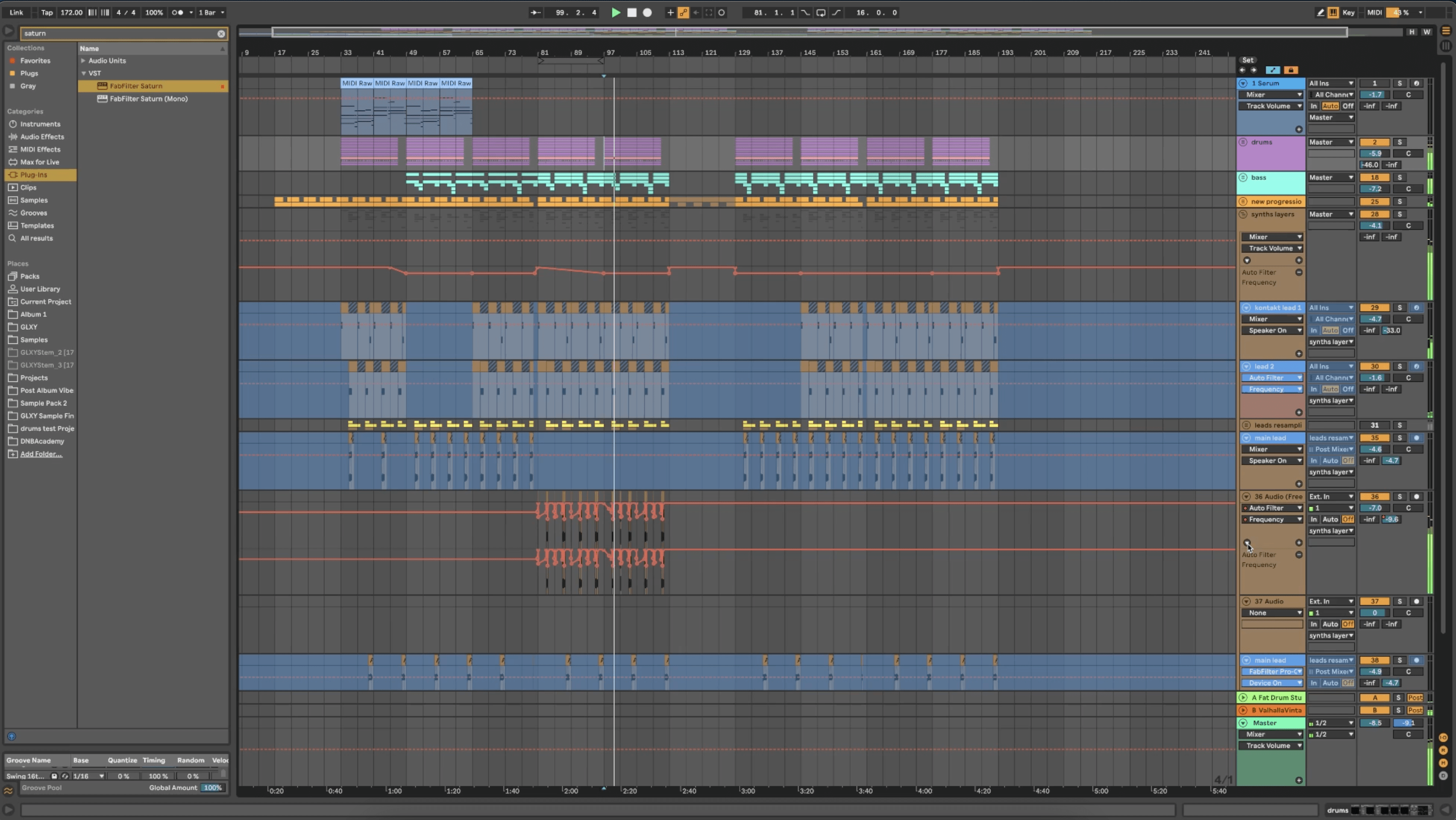Click the tempo field 172.00
Viewport: 1456px width, 820px height.
pyautogui.click(x=71, y=12)
